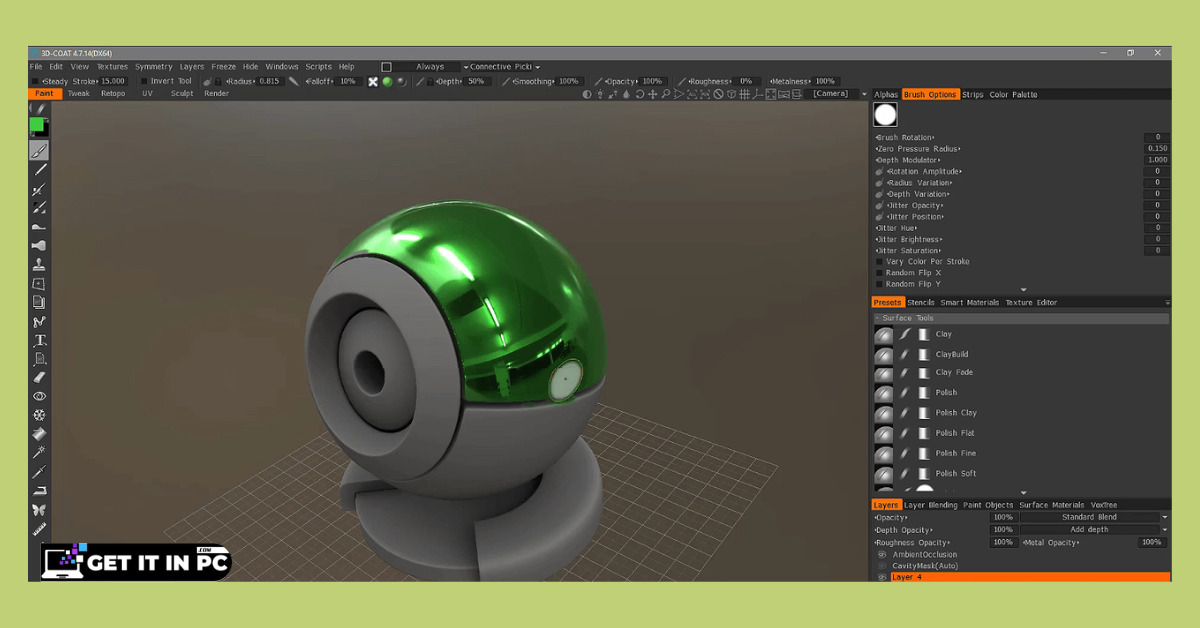Switch to the Sculpt room tab

pos(182,93)
